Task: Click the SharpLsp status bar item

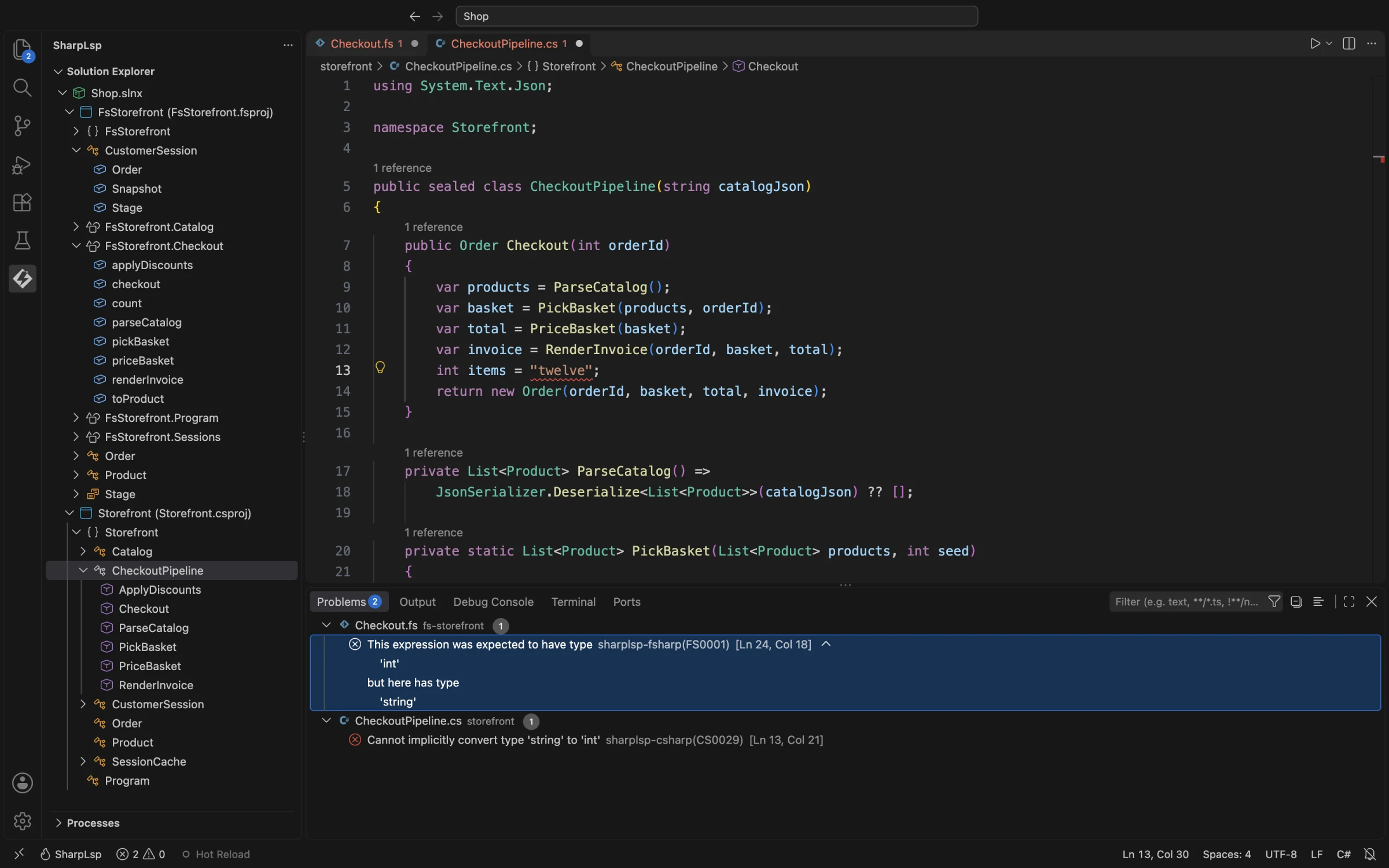Action: (71, 854)
